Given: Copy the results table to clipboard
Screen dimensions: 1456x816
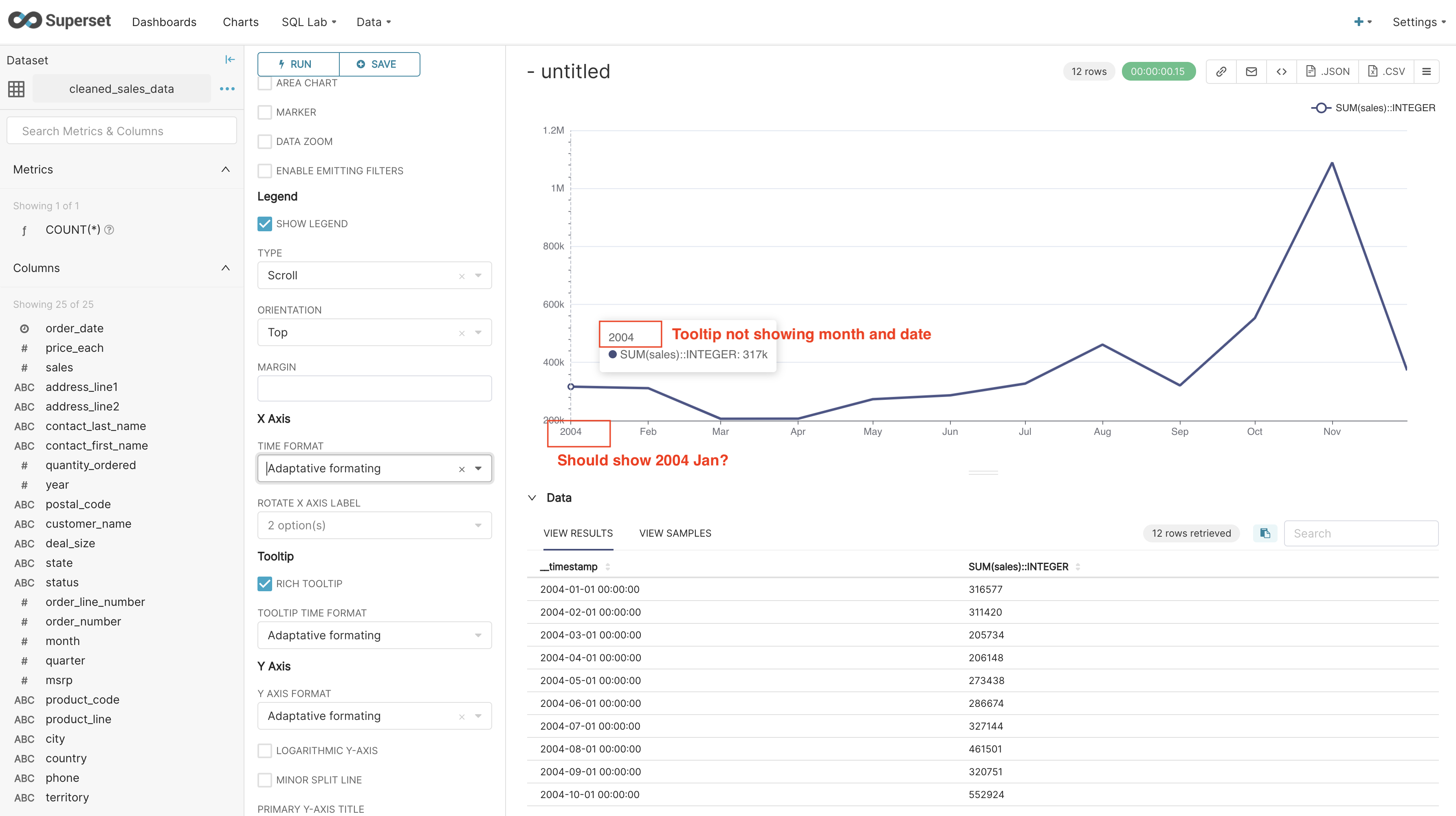Looking at the screenshot, I should pos(1265,533).
